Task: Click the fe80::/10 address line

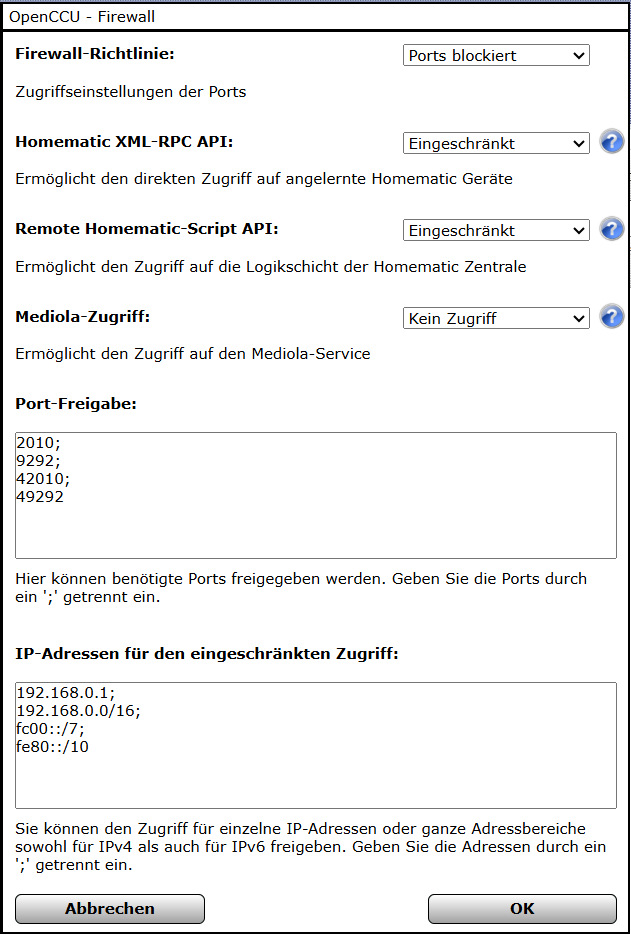Action: (53, 746)
